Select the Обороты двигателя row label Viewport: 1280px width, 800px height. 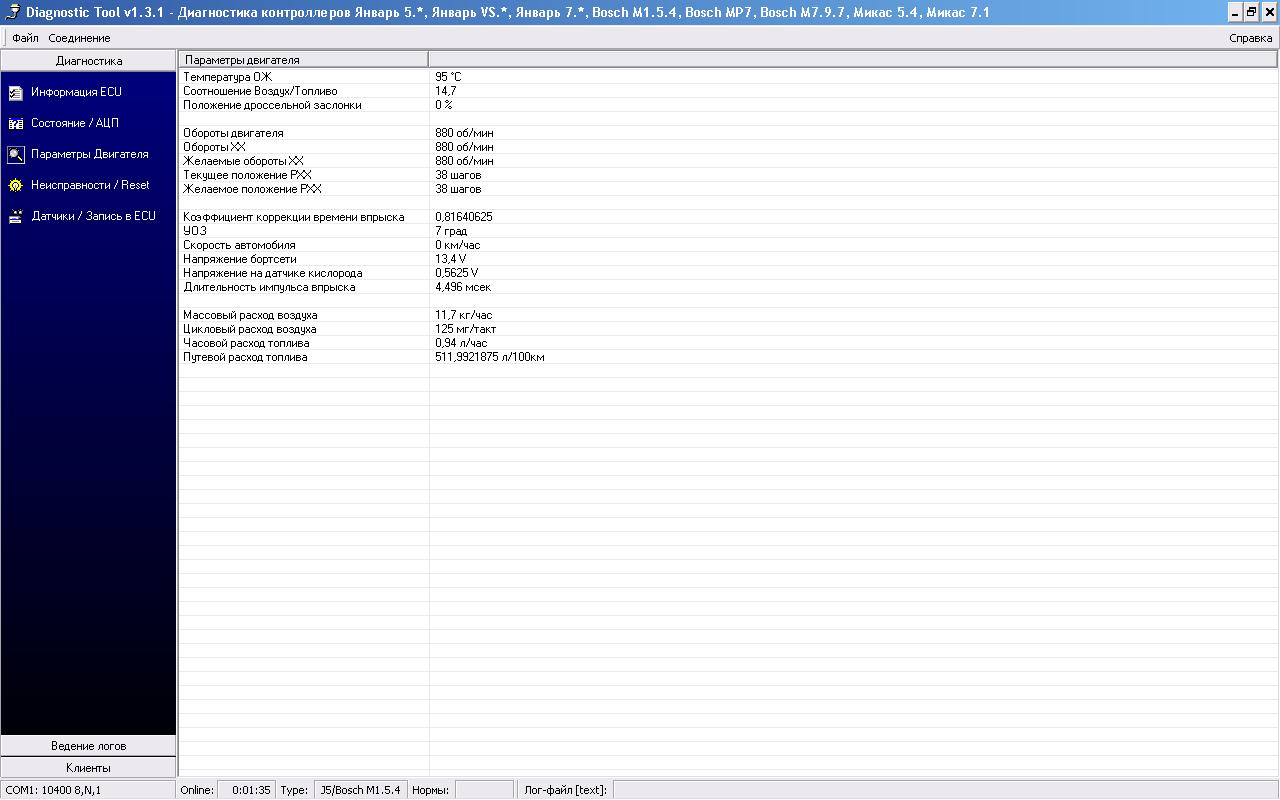point(233,133)
